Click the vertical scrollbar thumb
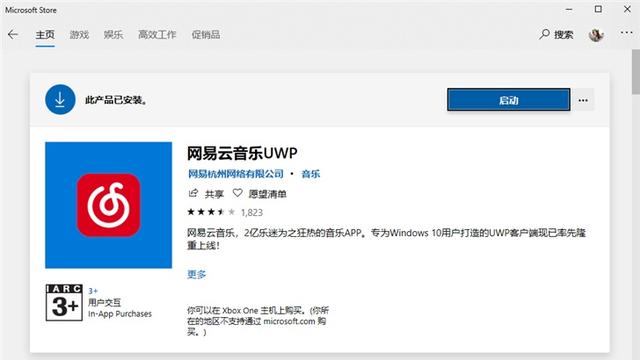The width and height of the screenshot is (640, 360). tap(636, 72)
